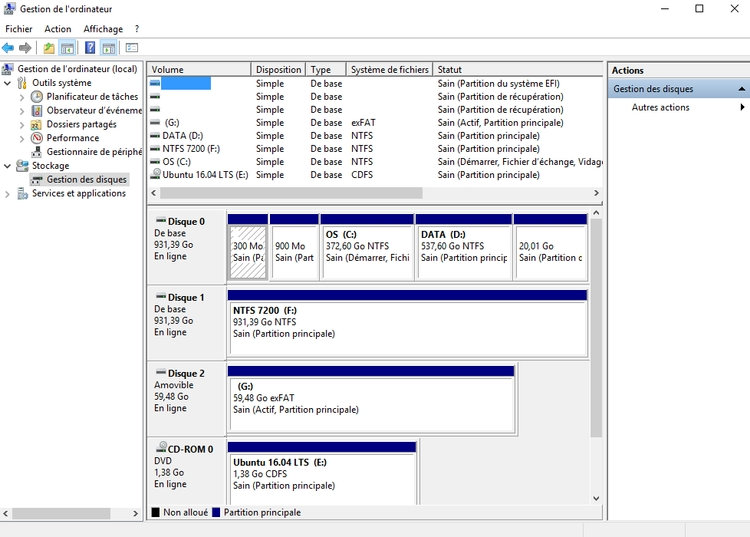Expand the Services et applications node

pyautogui.click(x=8, y=194)
